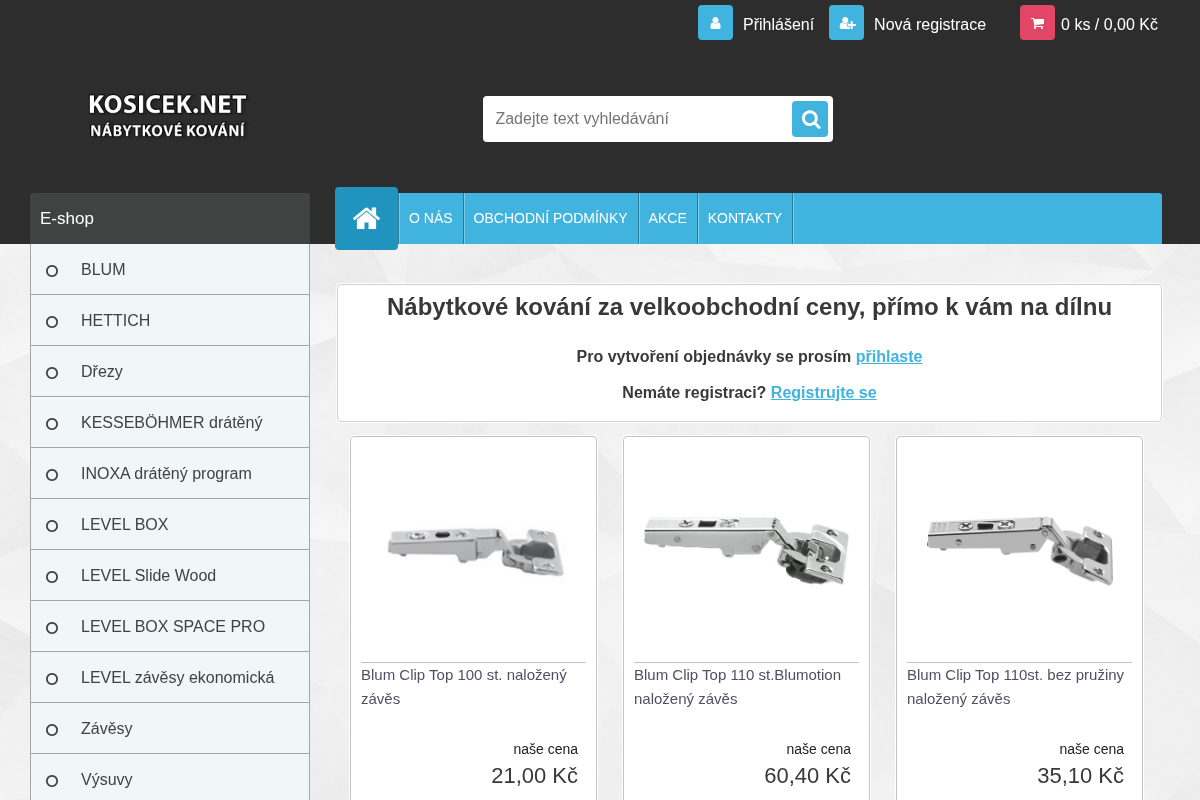Viewport: 1200px width, 800px height.
Task: Open OBCHODNÍ PODMÍNKY menu item
Action: (551, 218)
